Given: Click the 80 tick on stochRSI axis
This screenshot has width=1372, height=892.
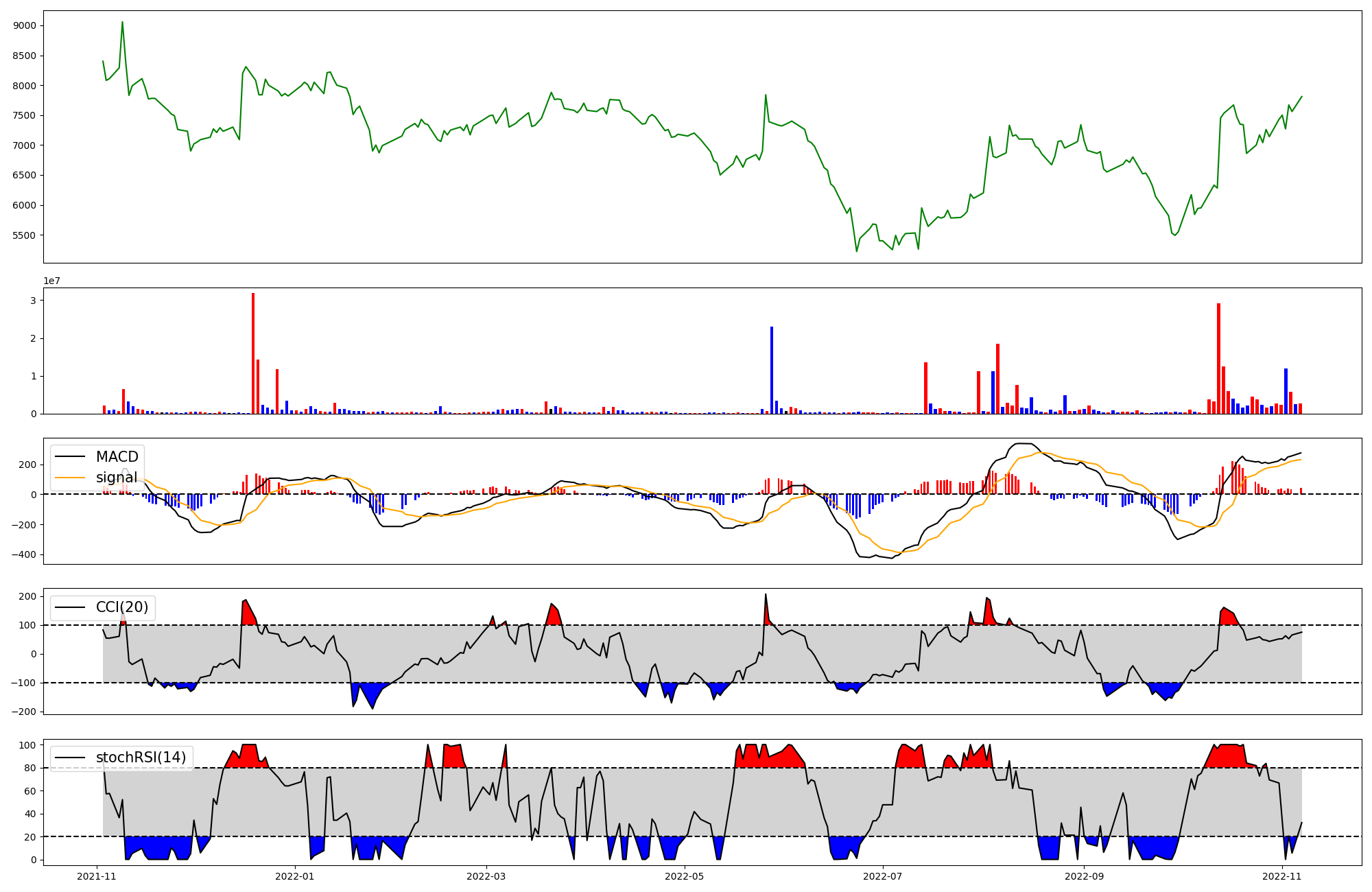Looking at the screenshot, I should pyautogui.click(x=31, y=768).
